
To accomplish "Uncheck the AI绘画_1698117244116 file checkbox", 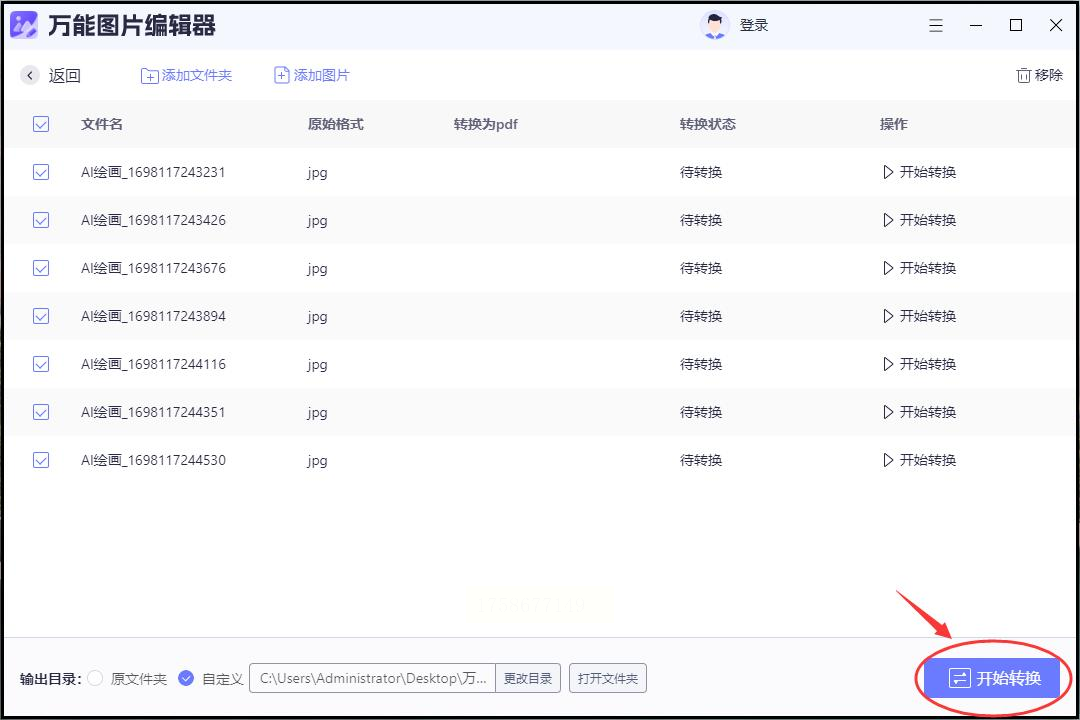I will pos(41,364).
